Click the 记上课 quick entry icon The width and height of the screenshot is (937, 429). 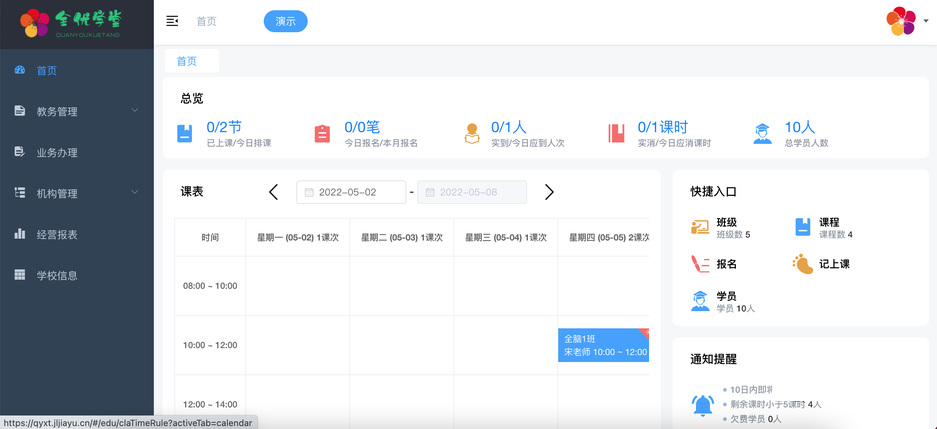click(x=802, y=264)
